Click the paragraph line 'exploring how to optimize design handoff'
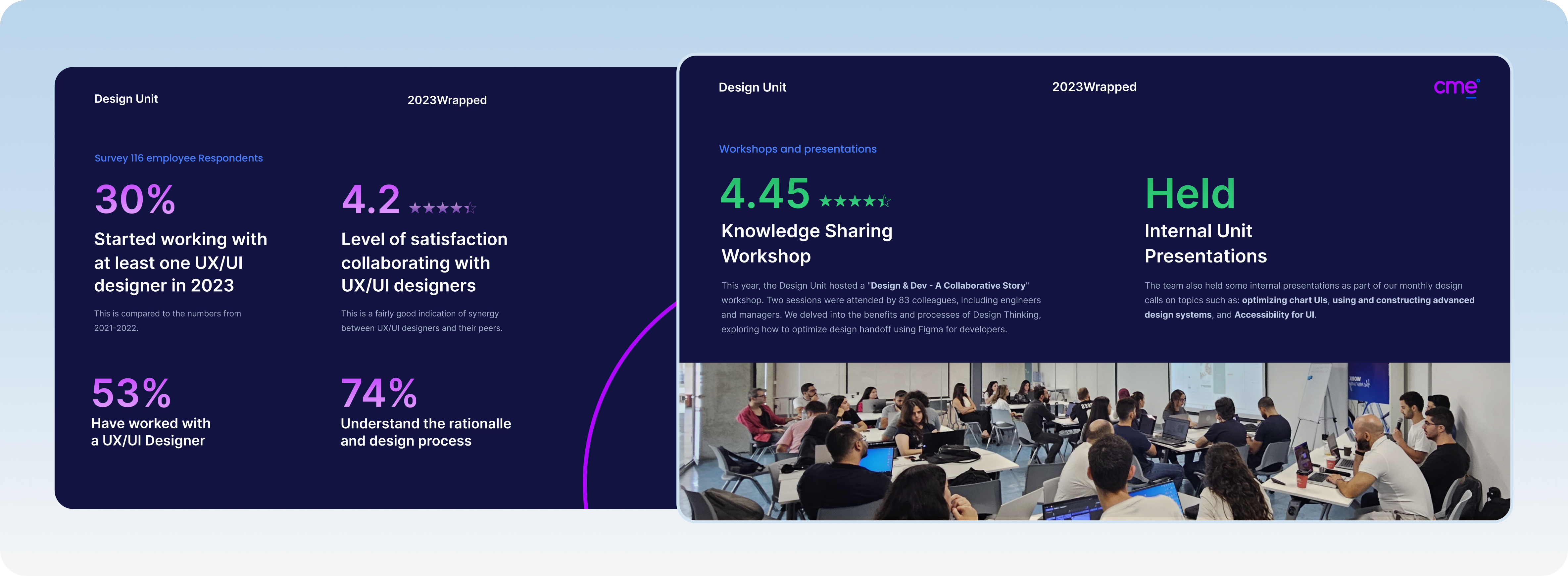This screenshot has height=576, width=1568. (864, 329)
